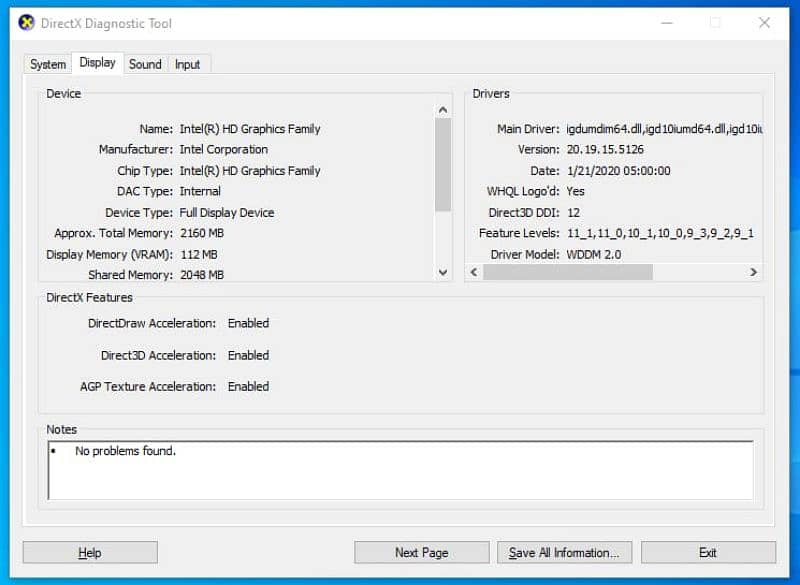Screen dimensions: 800x585
Task: Click the Device panel scroll up arrow
Action: [443, 109]
